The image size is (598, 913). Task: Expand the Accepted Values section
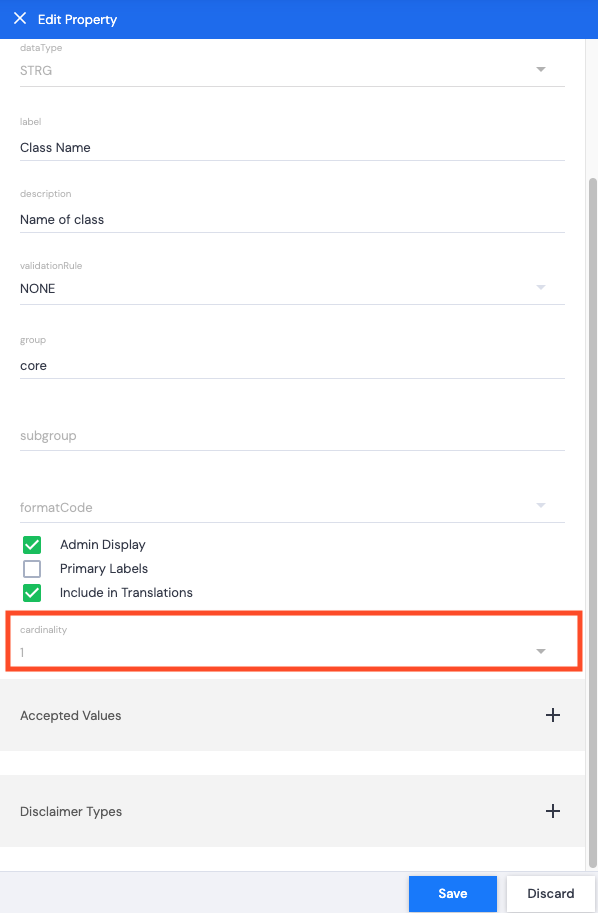(x=292, y=715)
